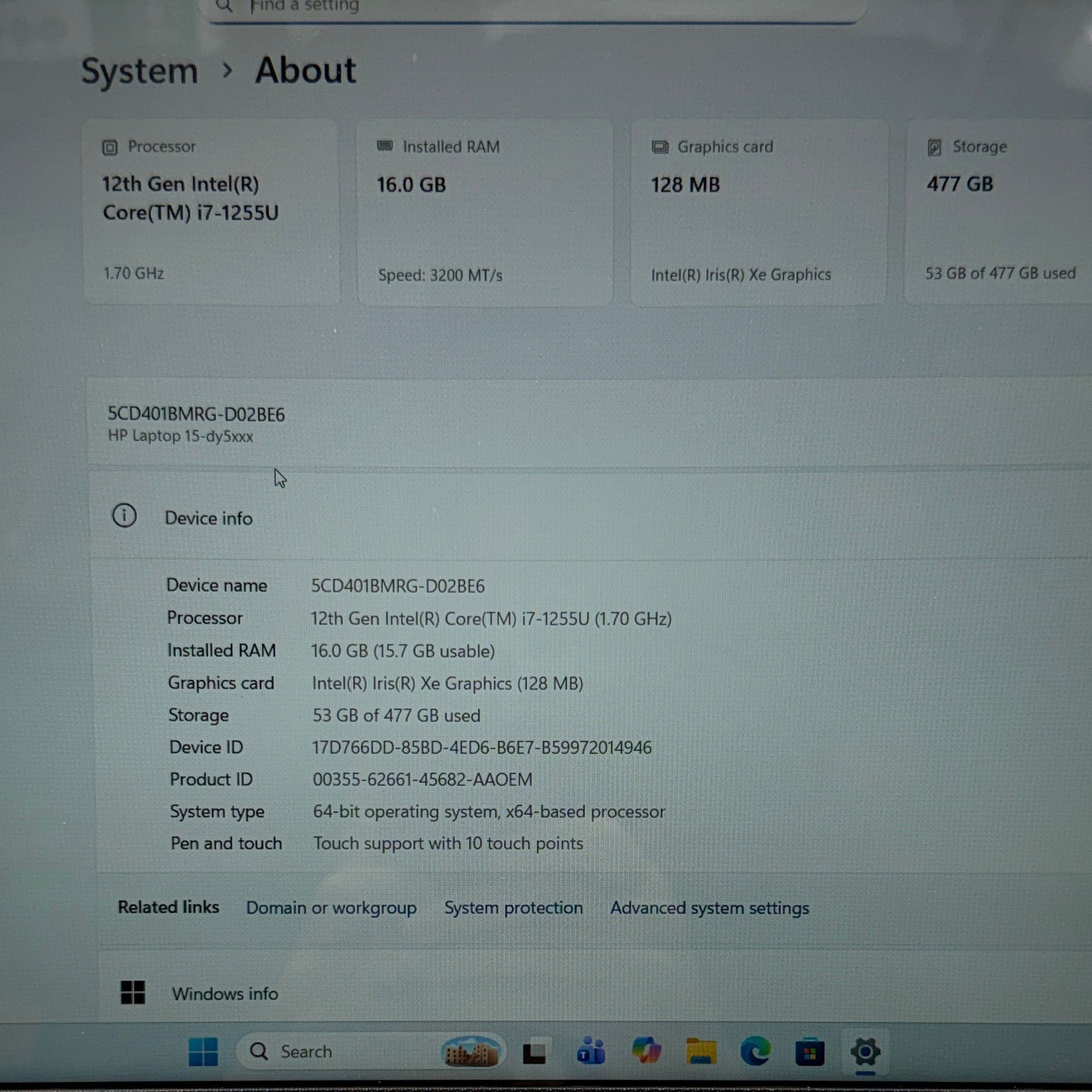
Task: Click the 'Pen and touch' label
Action: point(226,844)
